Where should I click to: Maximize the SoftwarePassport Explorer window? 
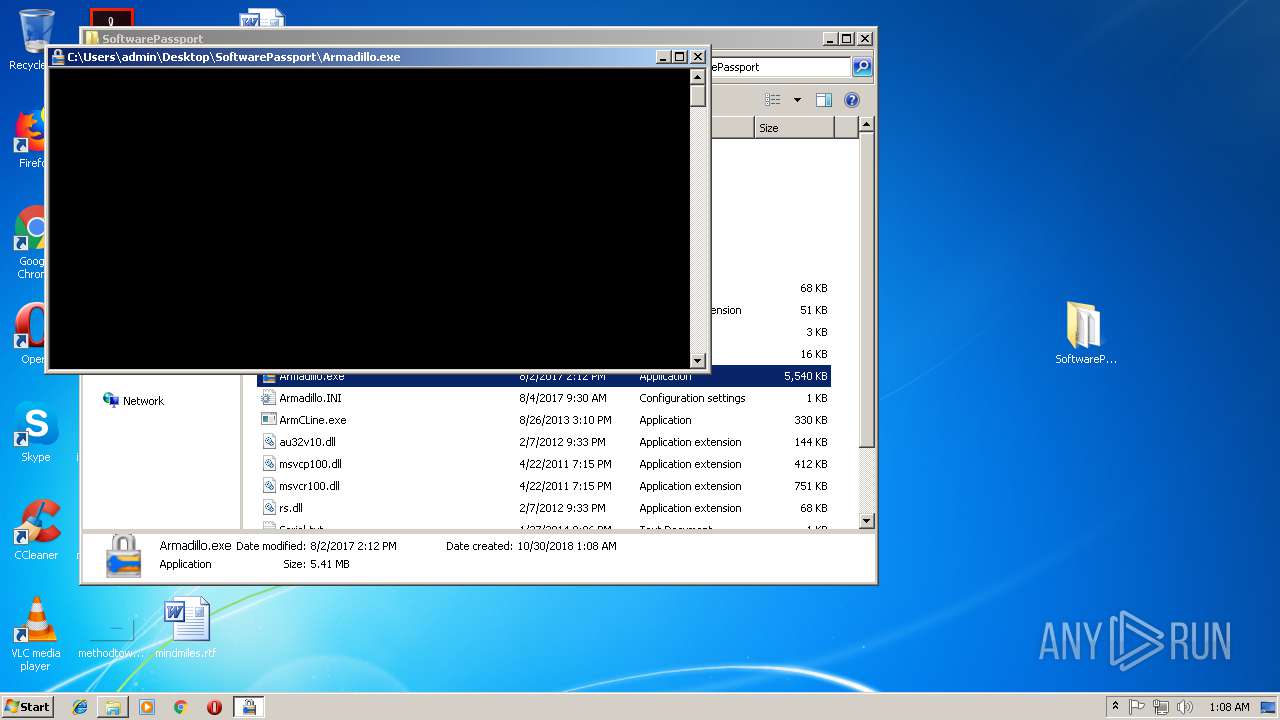click(x=847, y=39)
